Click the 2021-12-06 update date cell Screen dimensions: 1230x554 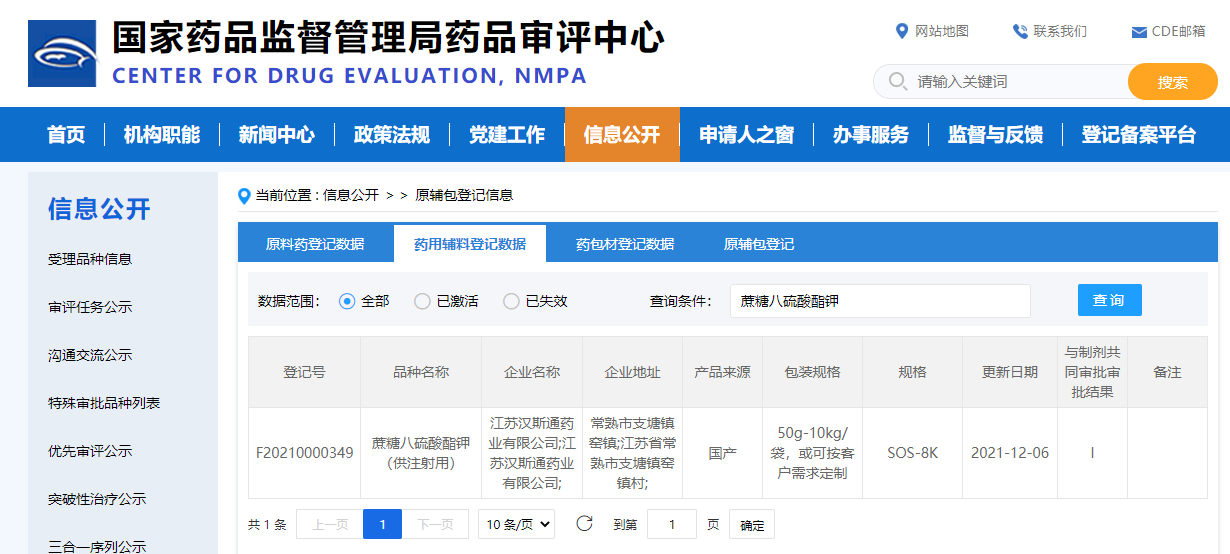coord(1010,453)
